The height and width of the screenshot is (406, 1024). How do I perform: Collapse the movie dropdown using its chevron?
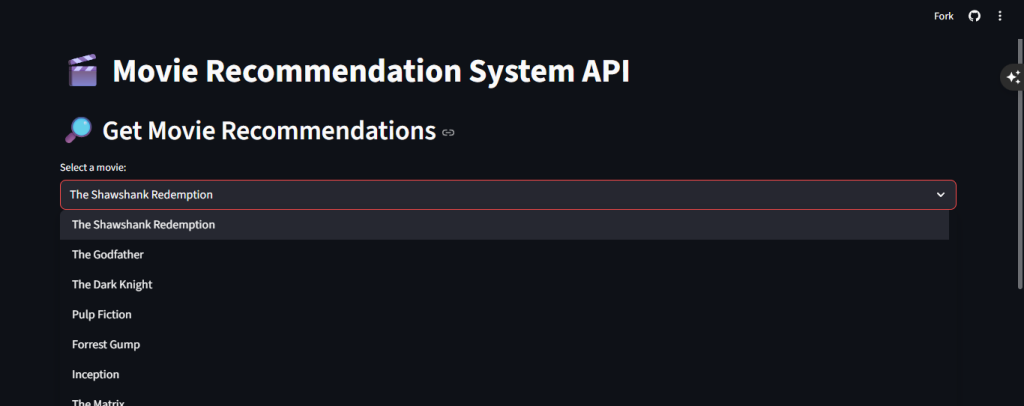pyautogui.click(x=940, y=195)
